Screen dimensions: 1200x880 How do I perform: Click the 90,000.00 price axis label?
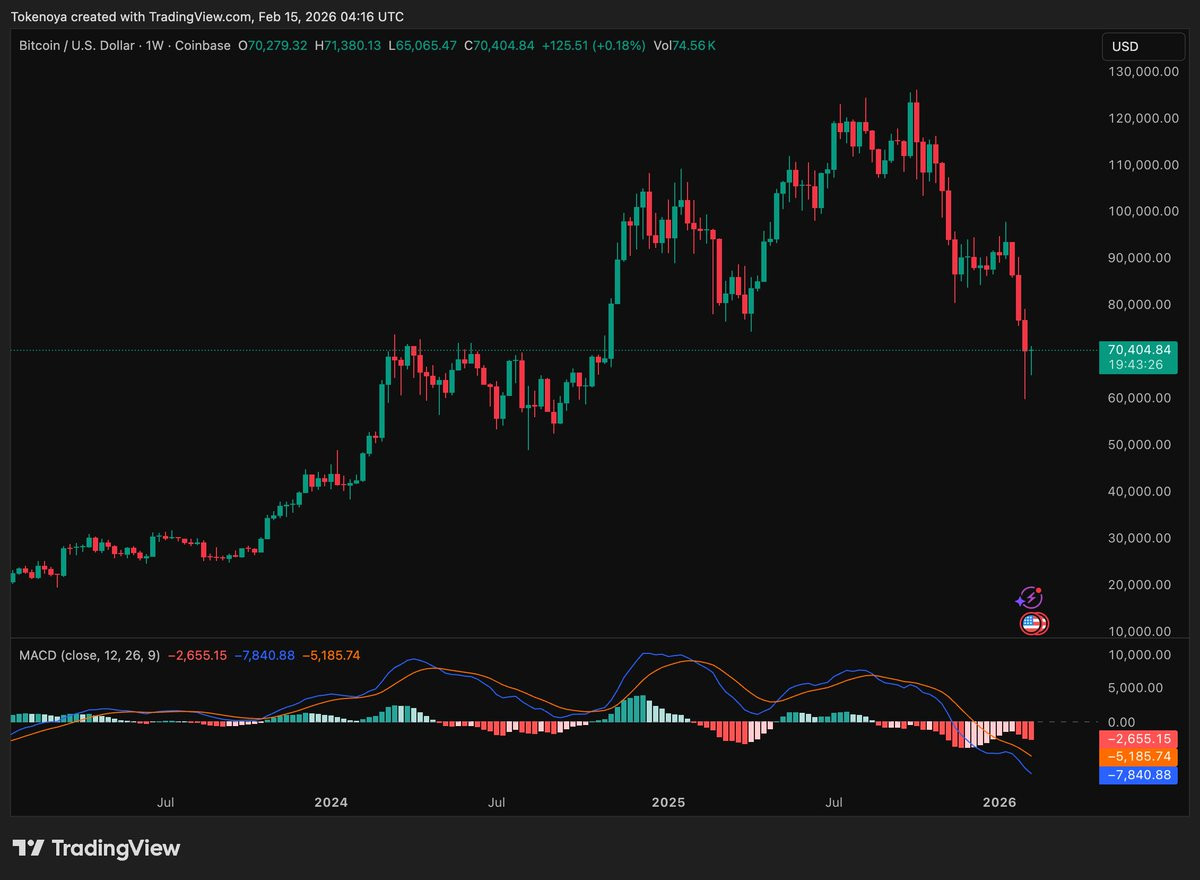tap(1141, 258)
